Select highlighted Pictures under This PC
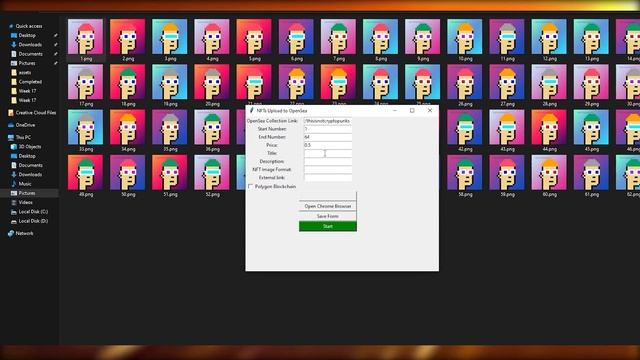The width and height of the screenshot is (640, 360). pyautogui.click(x=27, y=193)
